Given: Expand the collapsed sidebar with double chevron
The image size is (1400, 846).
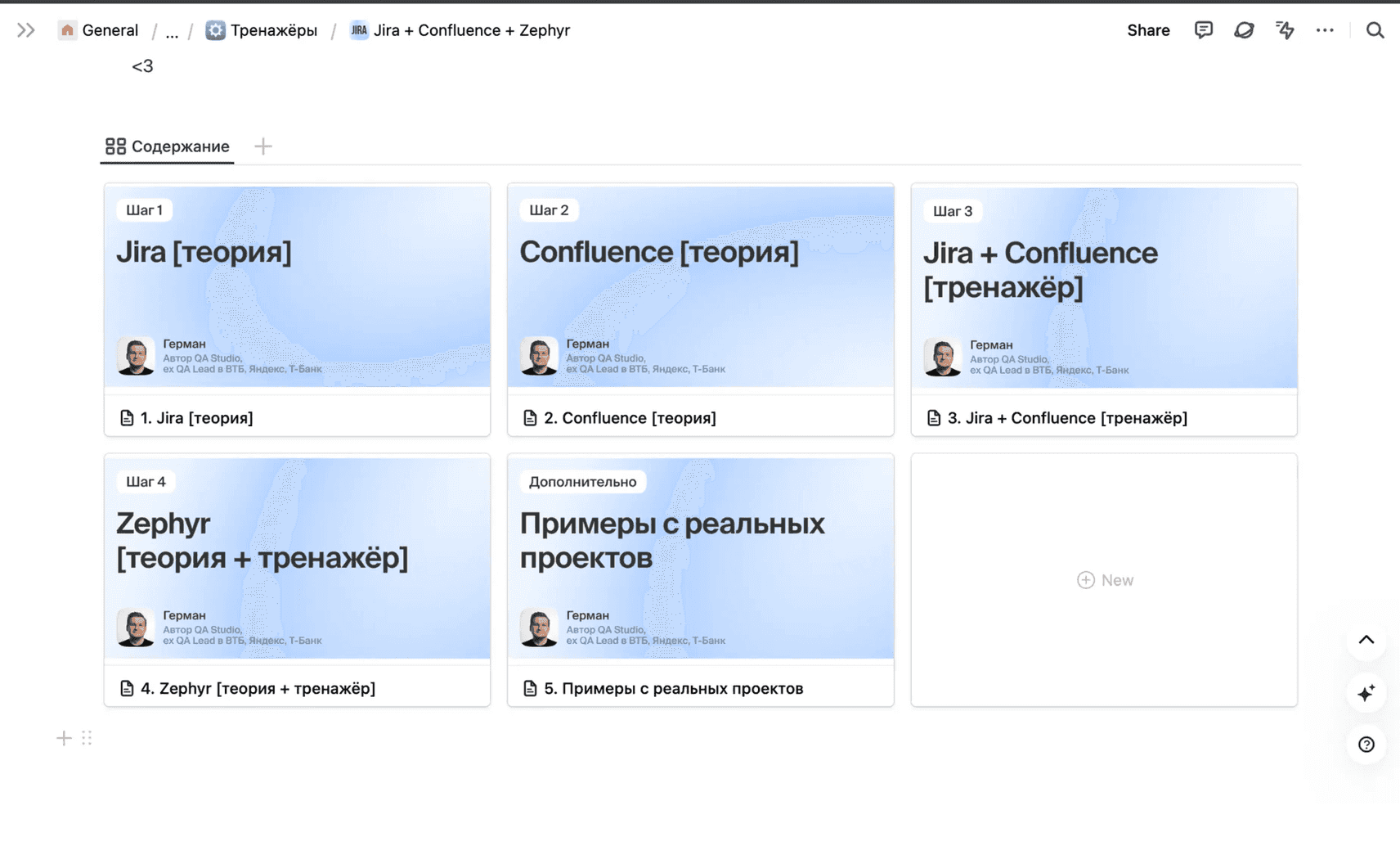Looking at the screenshot, I should [26, 30].
